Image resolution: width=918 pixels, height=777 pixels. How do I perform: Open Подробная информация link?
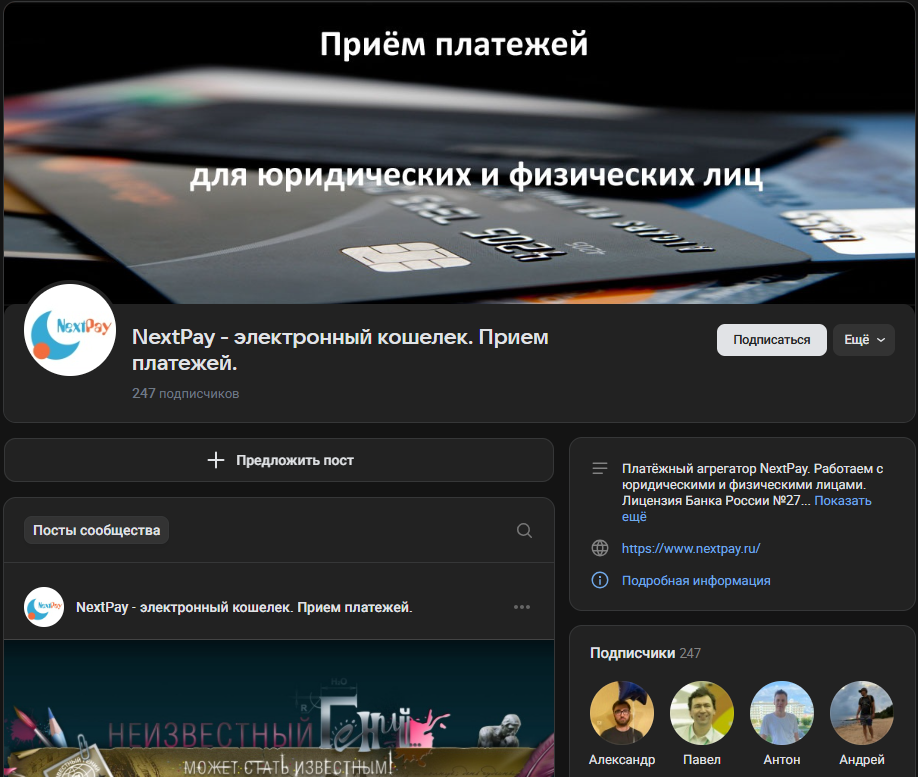(x=696, y=580)
